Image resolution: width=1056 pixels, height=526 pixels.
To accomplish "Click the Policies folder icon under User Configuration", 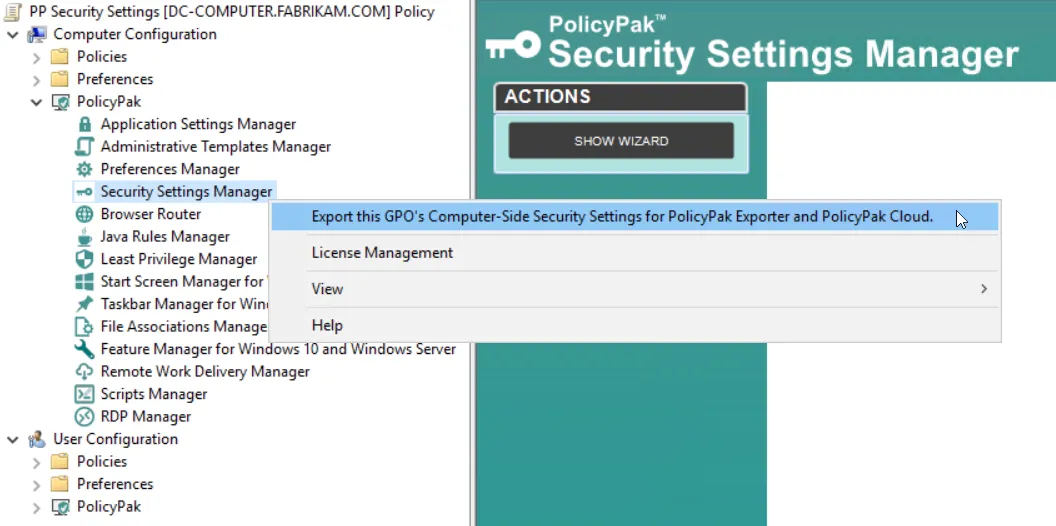I will point(60,461).
